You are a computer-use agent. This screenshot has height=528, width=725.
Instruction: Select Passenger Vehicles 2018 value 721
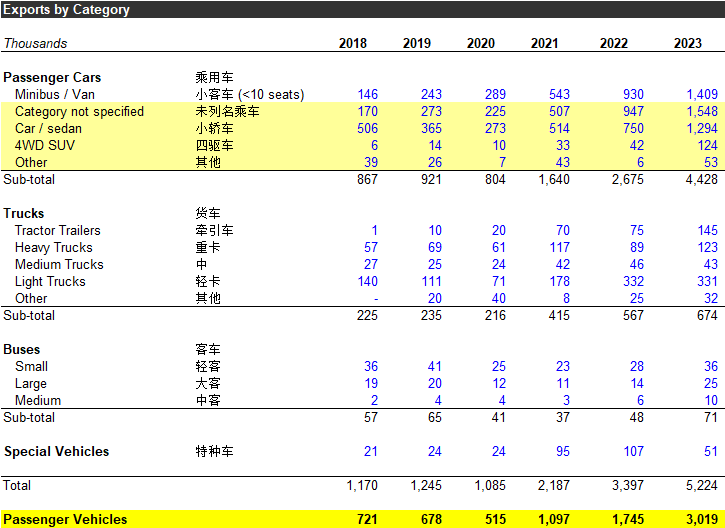[367, 520]
